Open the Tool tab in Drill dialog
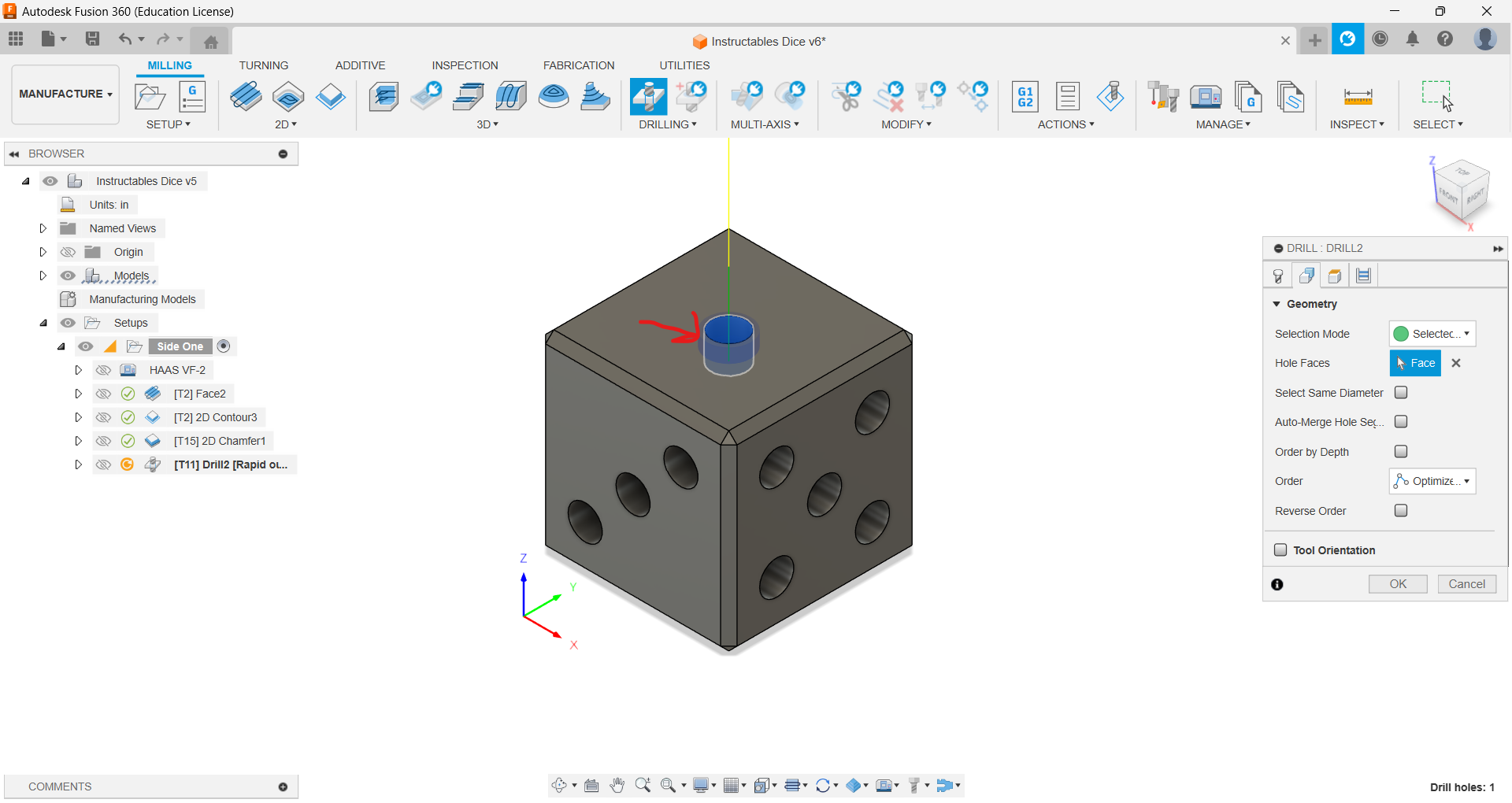1512x803 pixels. click(x=1278, y=276)
